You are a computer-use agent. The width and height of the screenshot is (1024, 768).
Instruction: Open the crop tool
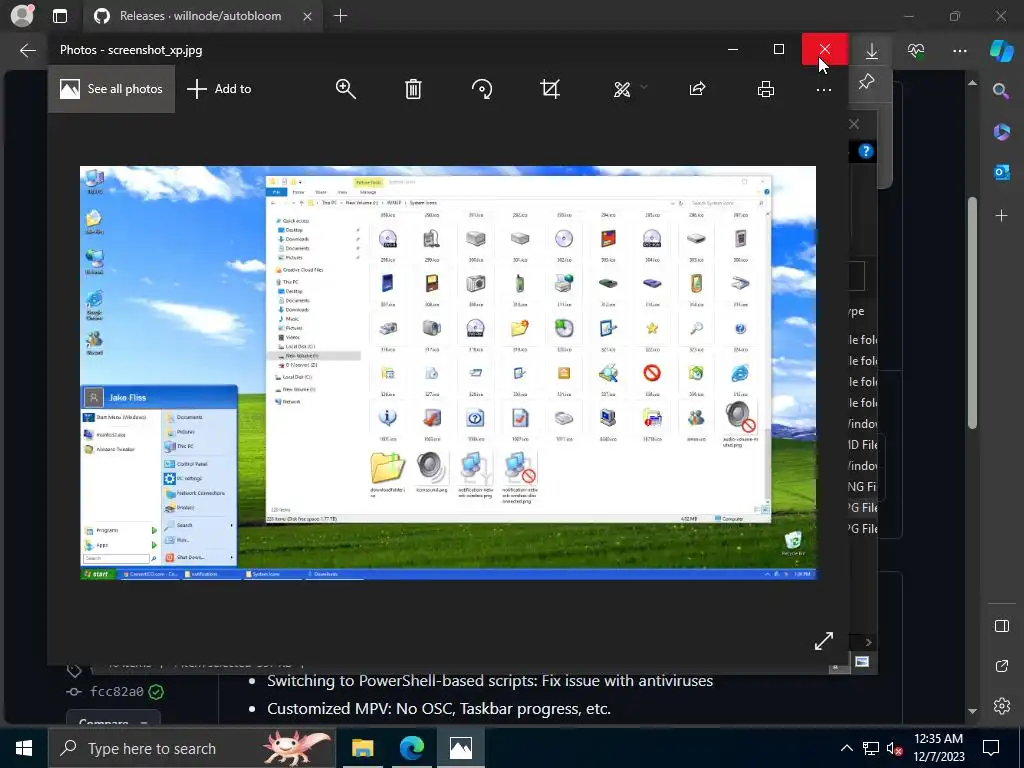[550, 89]
